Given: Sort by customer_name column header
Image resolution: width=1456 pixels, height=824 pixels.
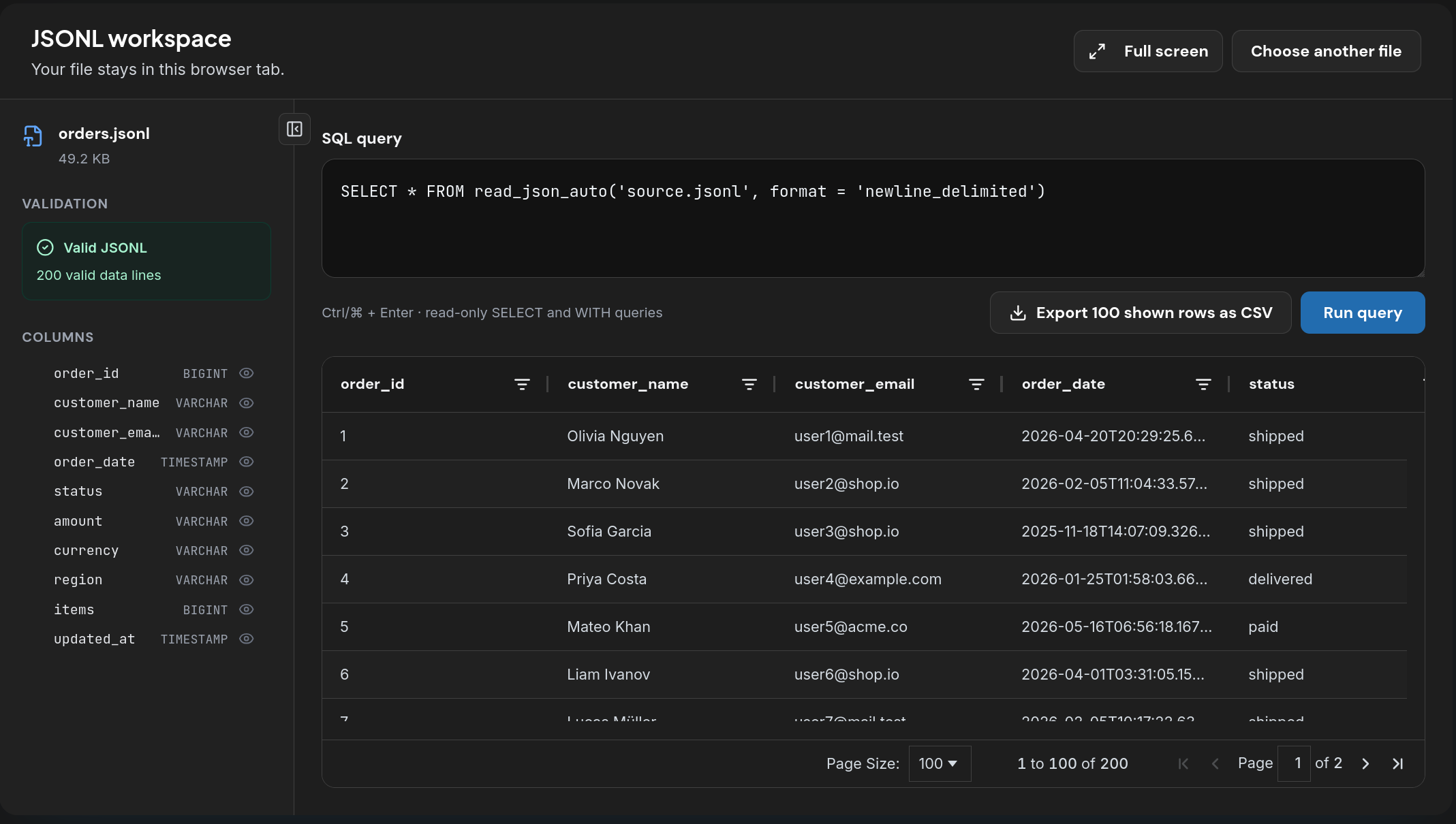Looking at the screenshot, I should (628, 384).
